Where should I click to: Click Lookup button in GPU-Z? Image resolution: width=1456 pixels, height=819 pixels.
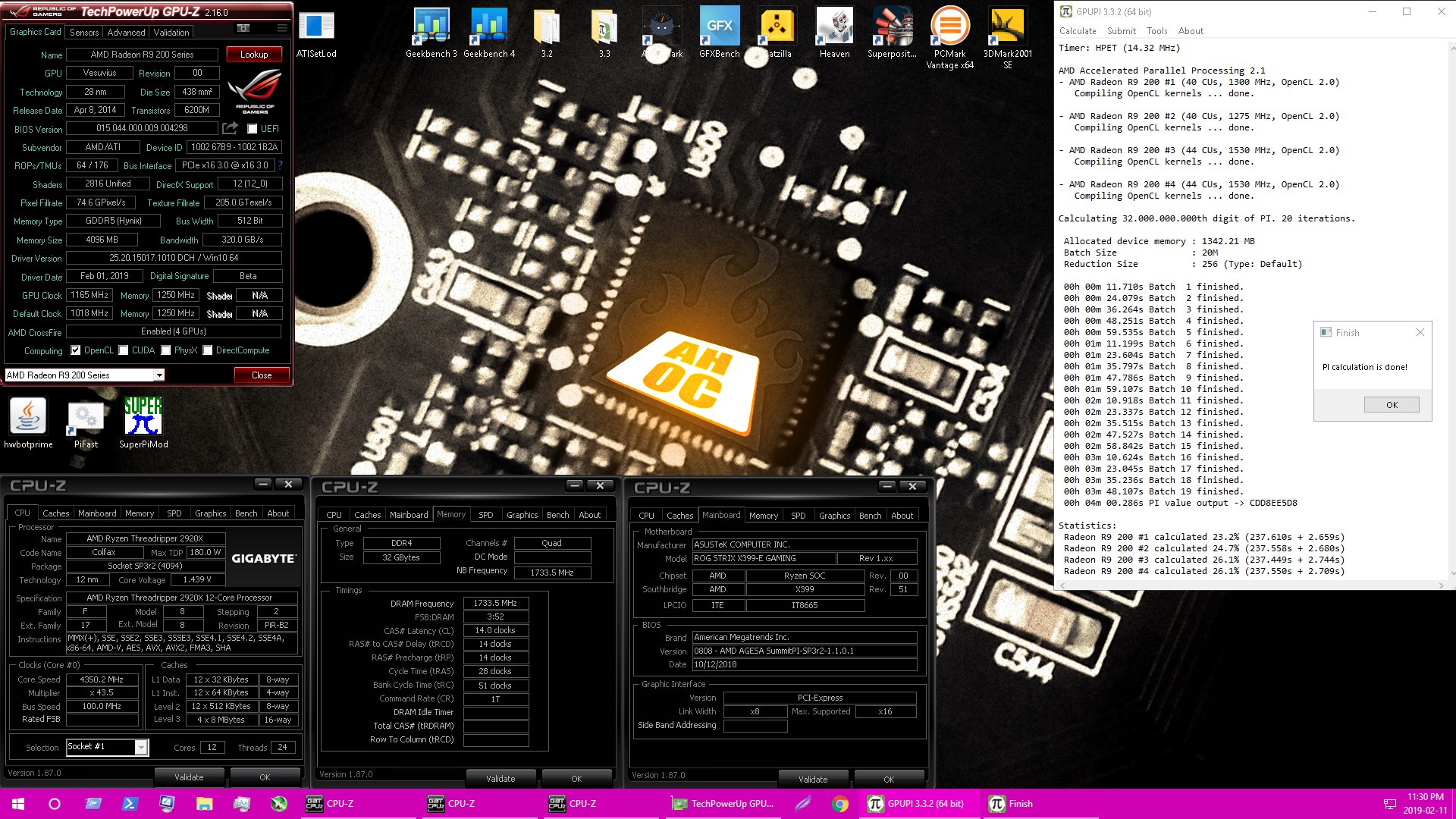coord(254,55)
